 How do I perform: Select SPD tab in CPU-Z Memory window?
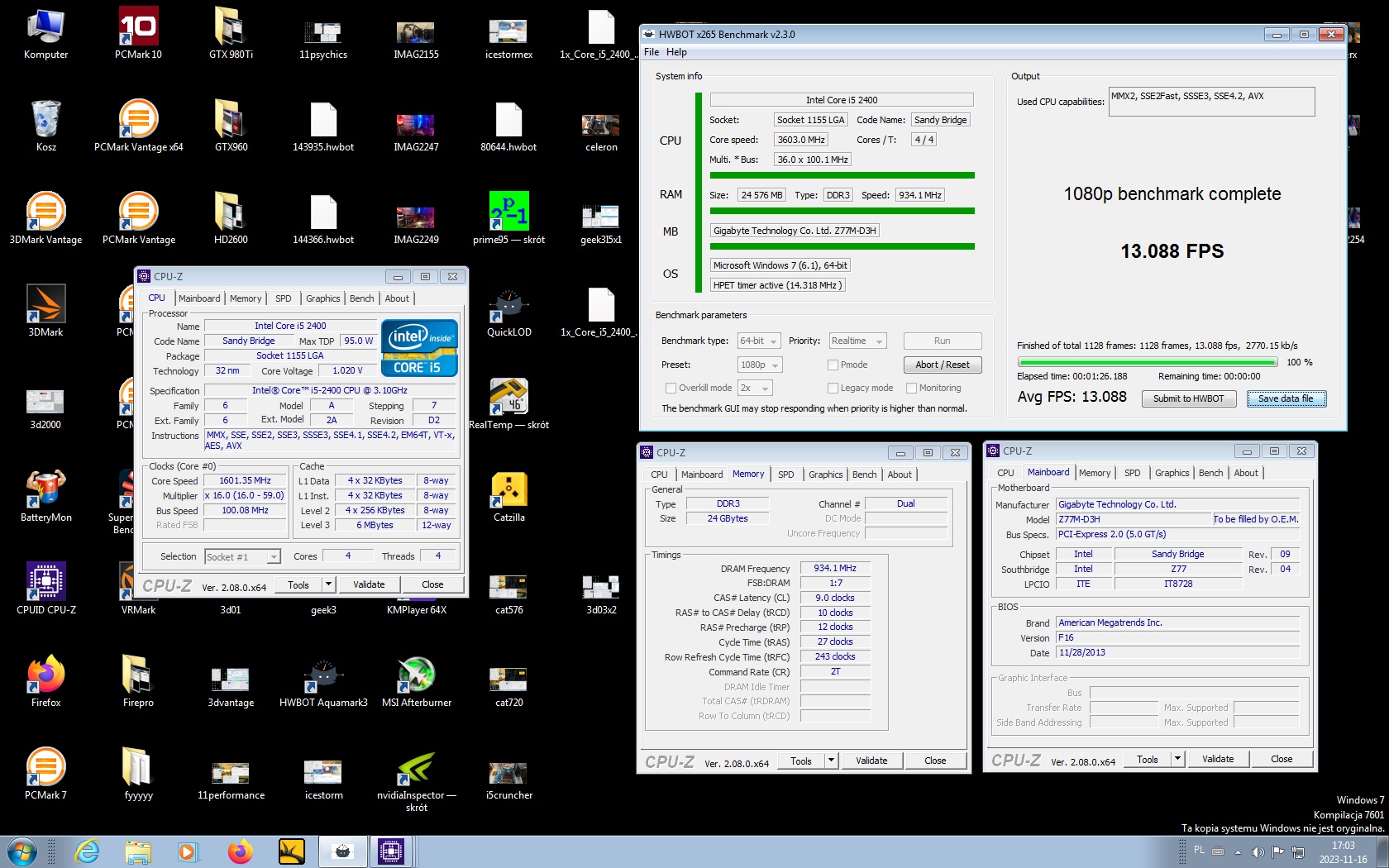pos(785,475)
